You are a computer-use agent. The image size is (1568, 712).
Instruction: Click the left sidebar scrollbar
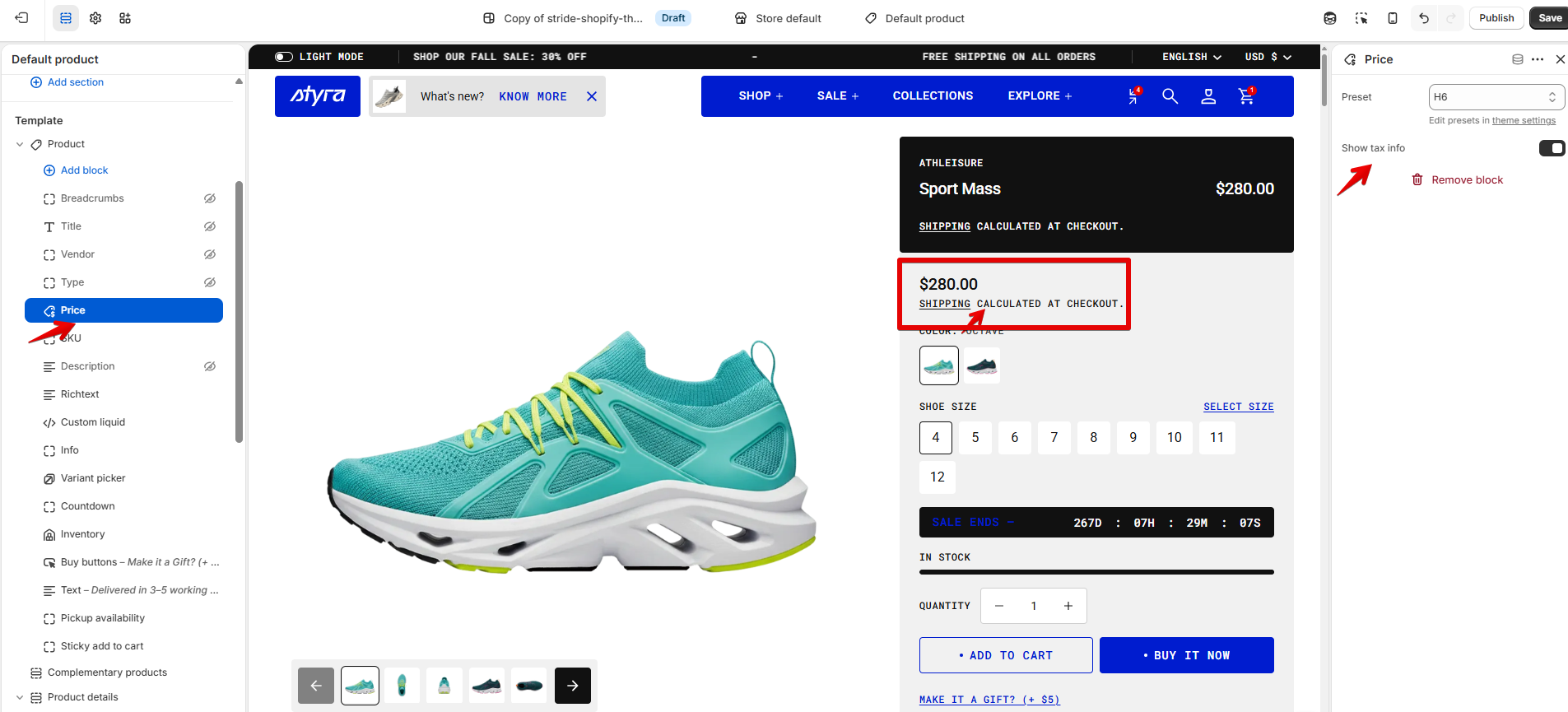[239, 311]
